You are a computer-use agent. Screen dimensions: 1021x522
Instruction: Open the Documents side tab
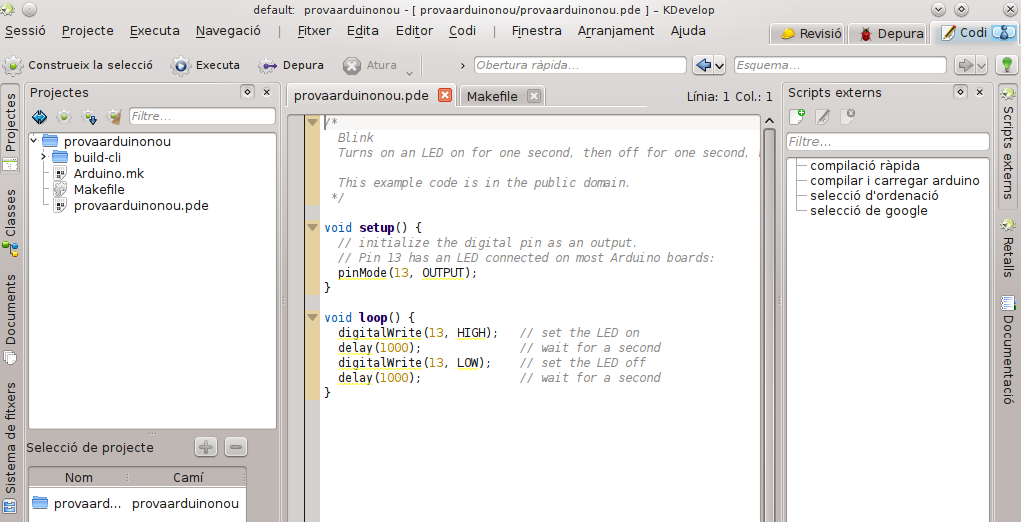[11, 318]
